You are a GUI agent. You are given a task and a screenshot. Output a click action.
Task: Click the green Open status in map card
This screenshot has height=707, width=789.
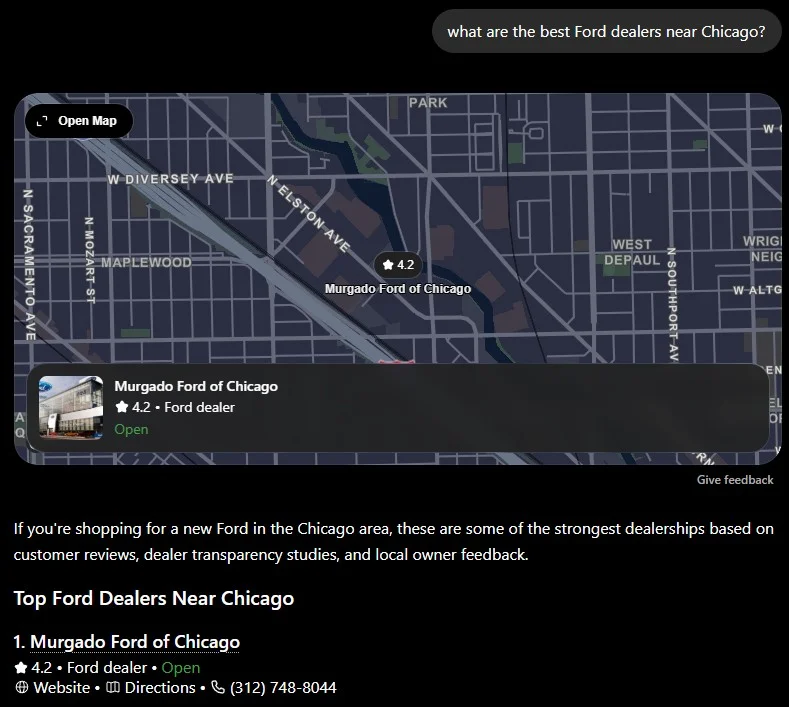(x=131, y=429)
